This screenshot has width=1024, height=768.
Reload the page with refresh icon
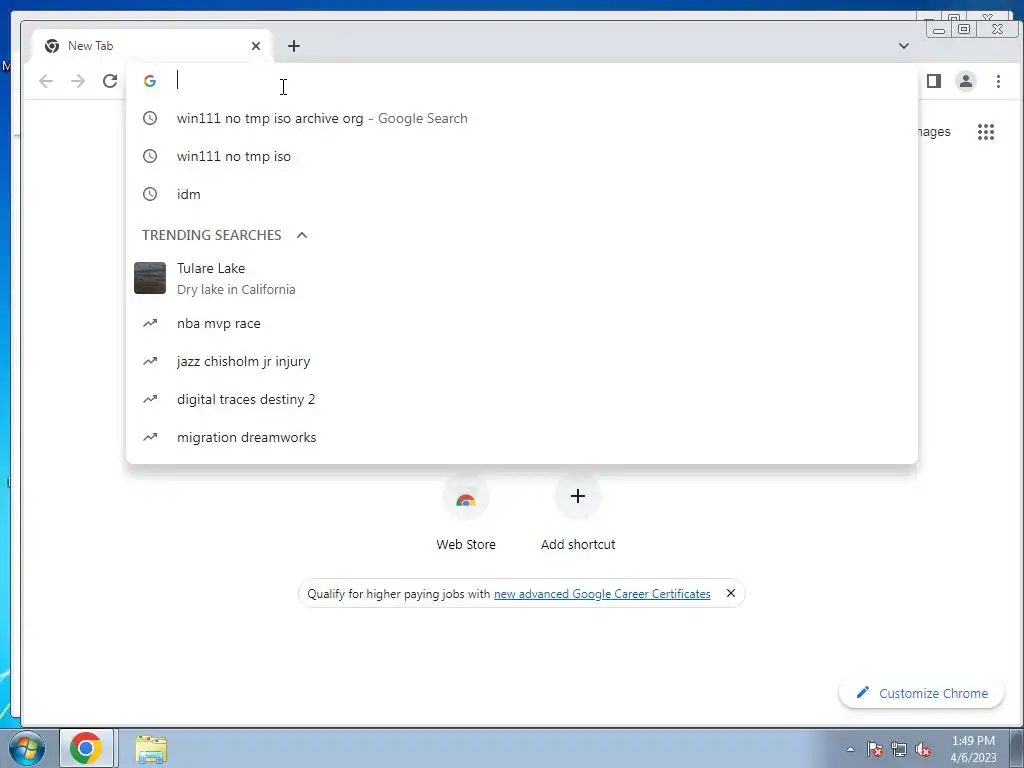[110, 81]
